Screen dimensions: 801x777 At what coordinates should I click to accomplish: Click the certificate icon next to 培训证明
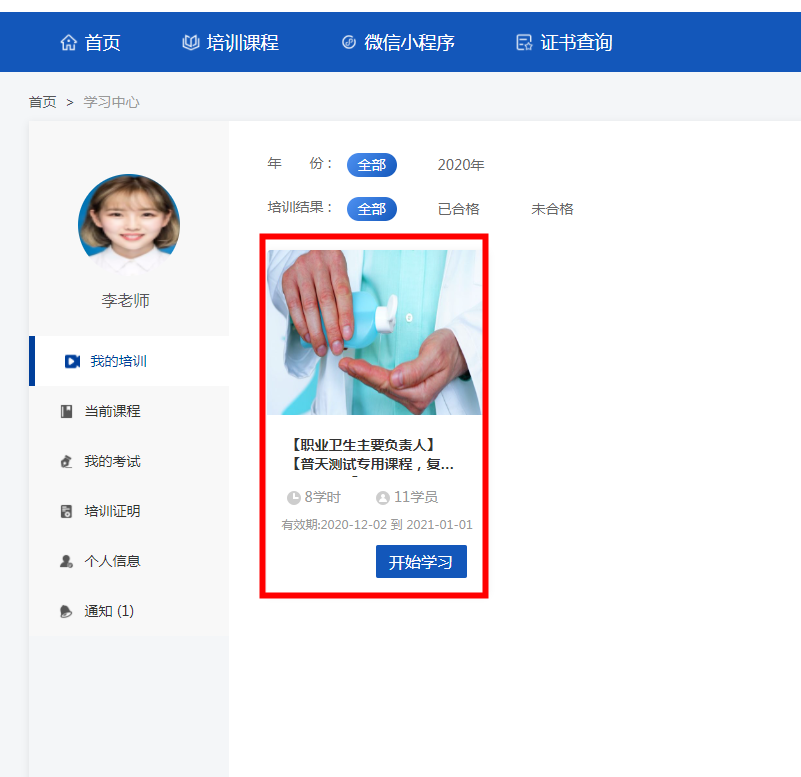click(66, 511)
